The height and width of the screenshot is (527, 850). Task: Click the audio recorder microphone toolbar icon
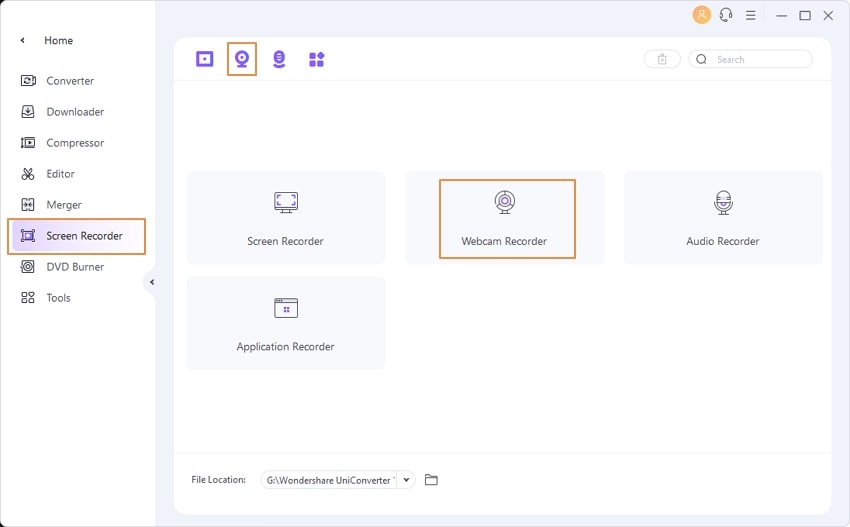click(279, 59)
